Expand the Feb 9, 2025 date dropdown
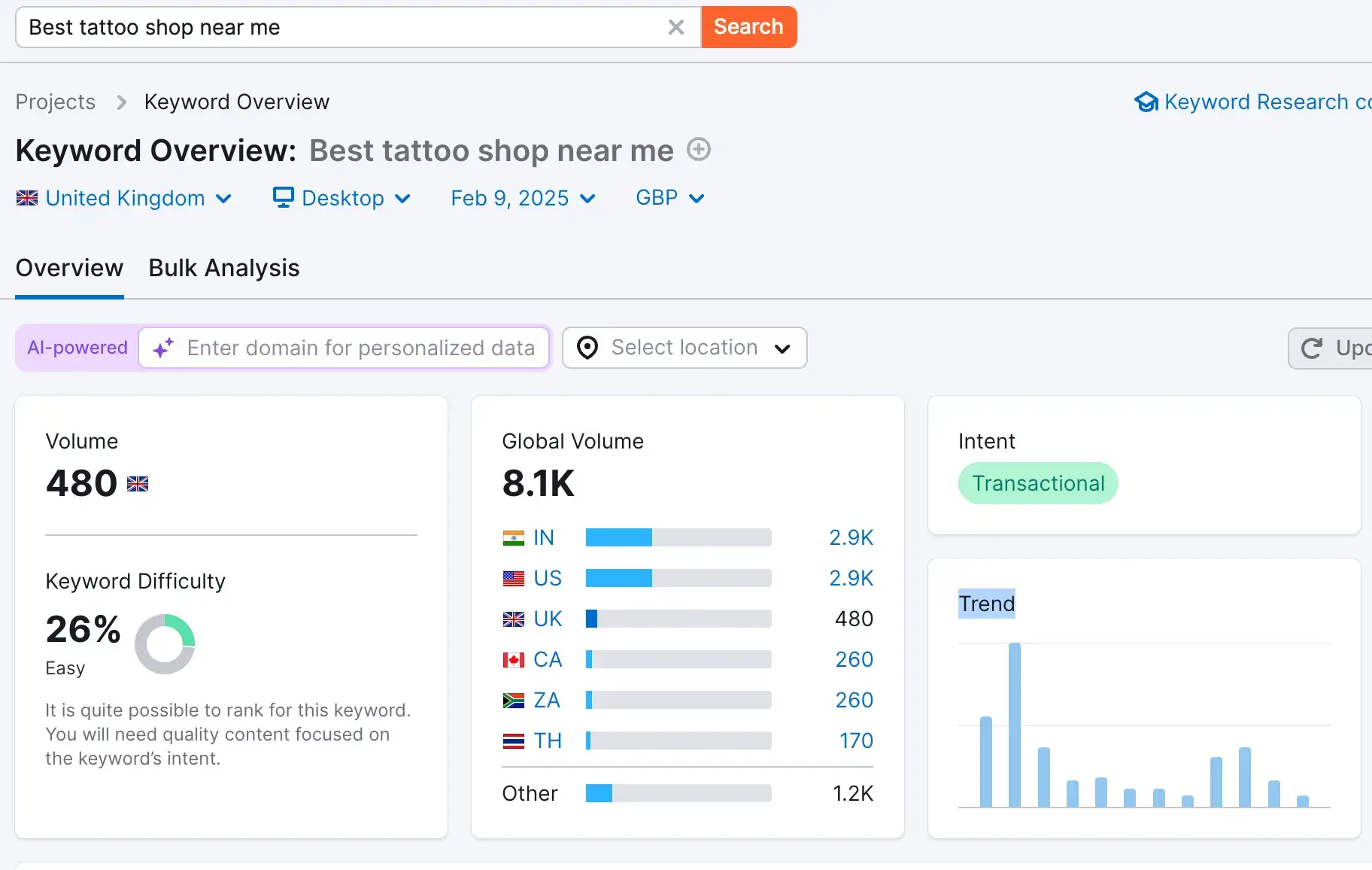1372x870 pixels. coord(523,198)
